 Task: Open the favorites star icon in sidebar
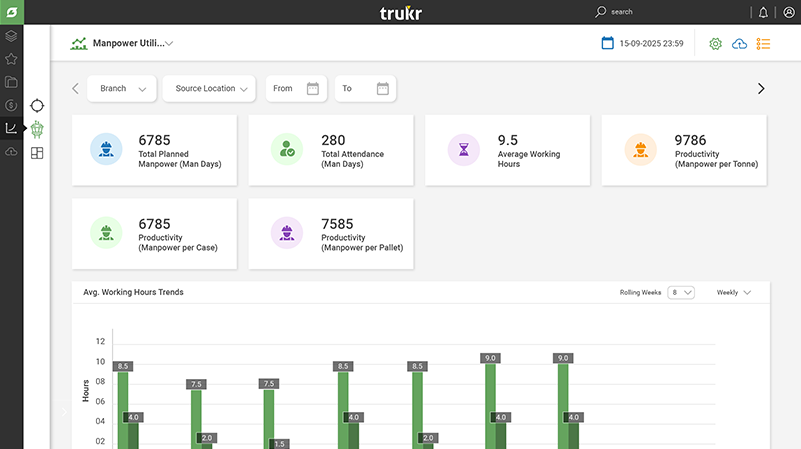click(x=11, y=59)
